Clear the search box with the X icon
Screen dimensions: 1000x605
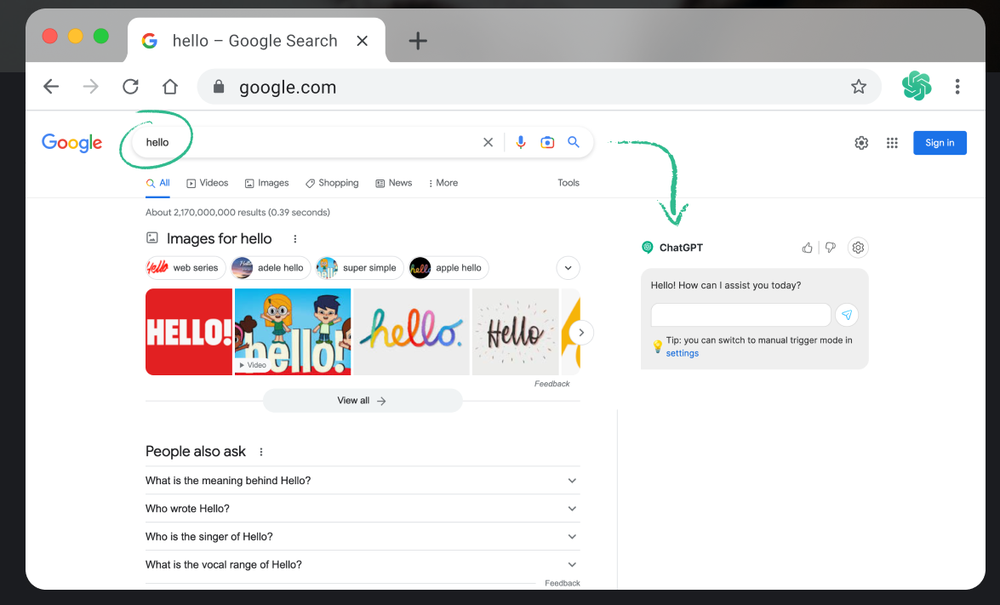(x=488, y=142)
